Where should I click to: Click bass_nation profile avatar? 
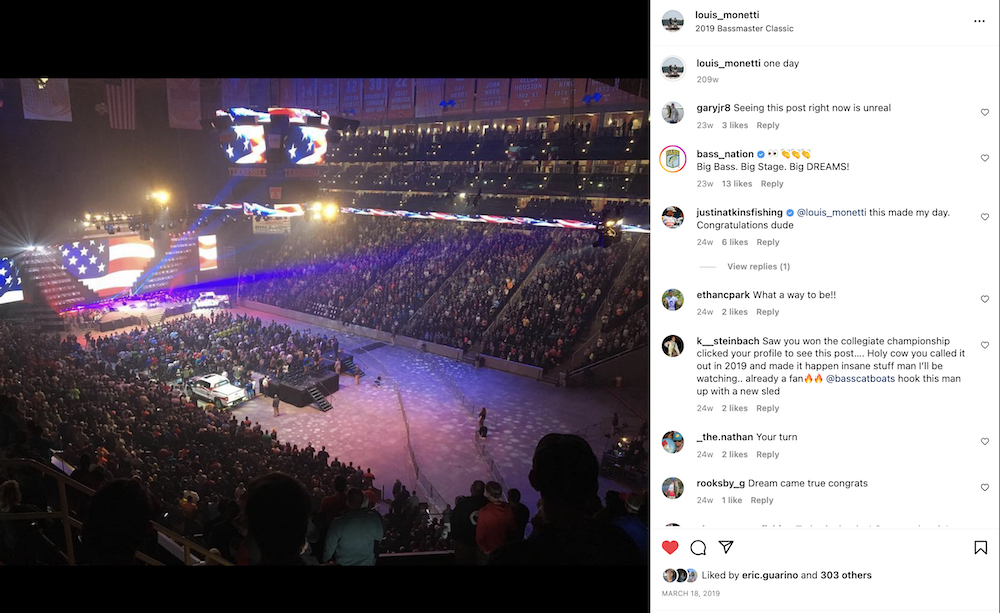pos(673,159)
